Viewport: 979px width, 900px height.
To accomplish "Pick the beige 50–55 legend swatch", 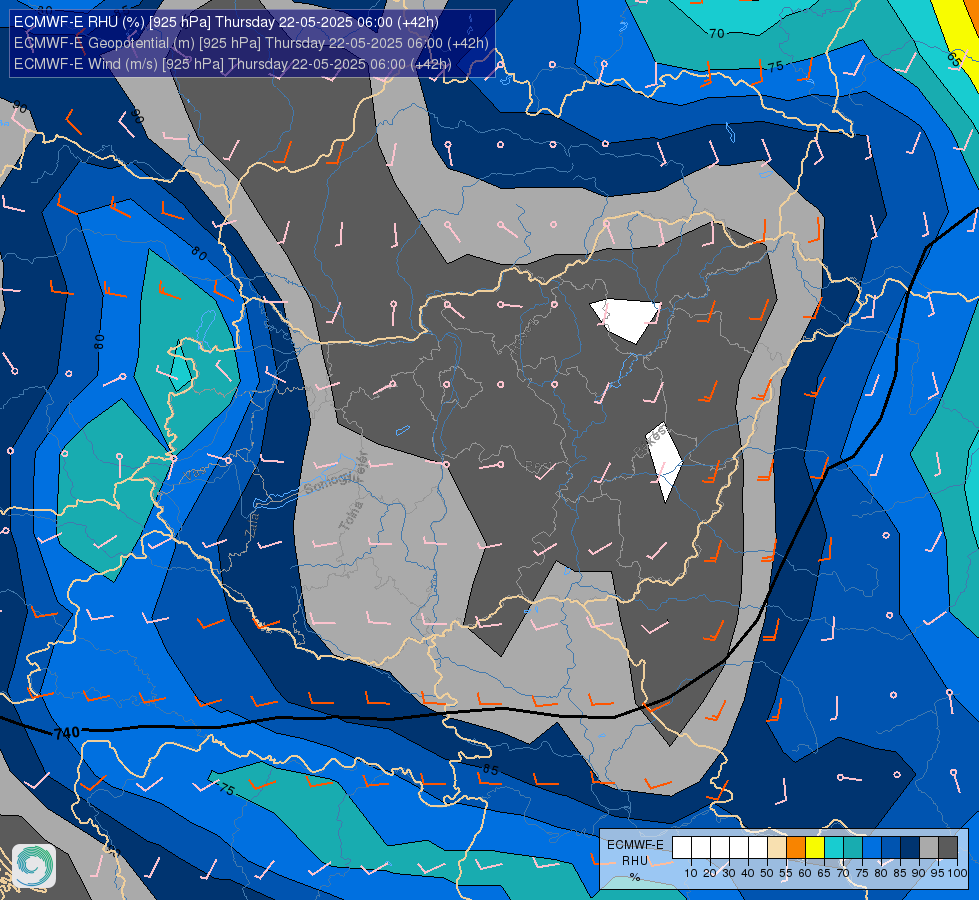I will 777,848.
